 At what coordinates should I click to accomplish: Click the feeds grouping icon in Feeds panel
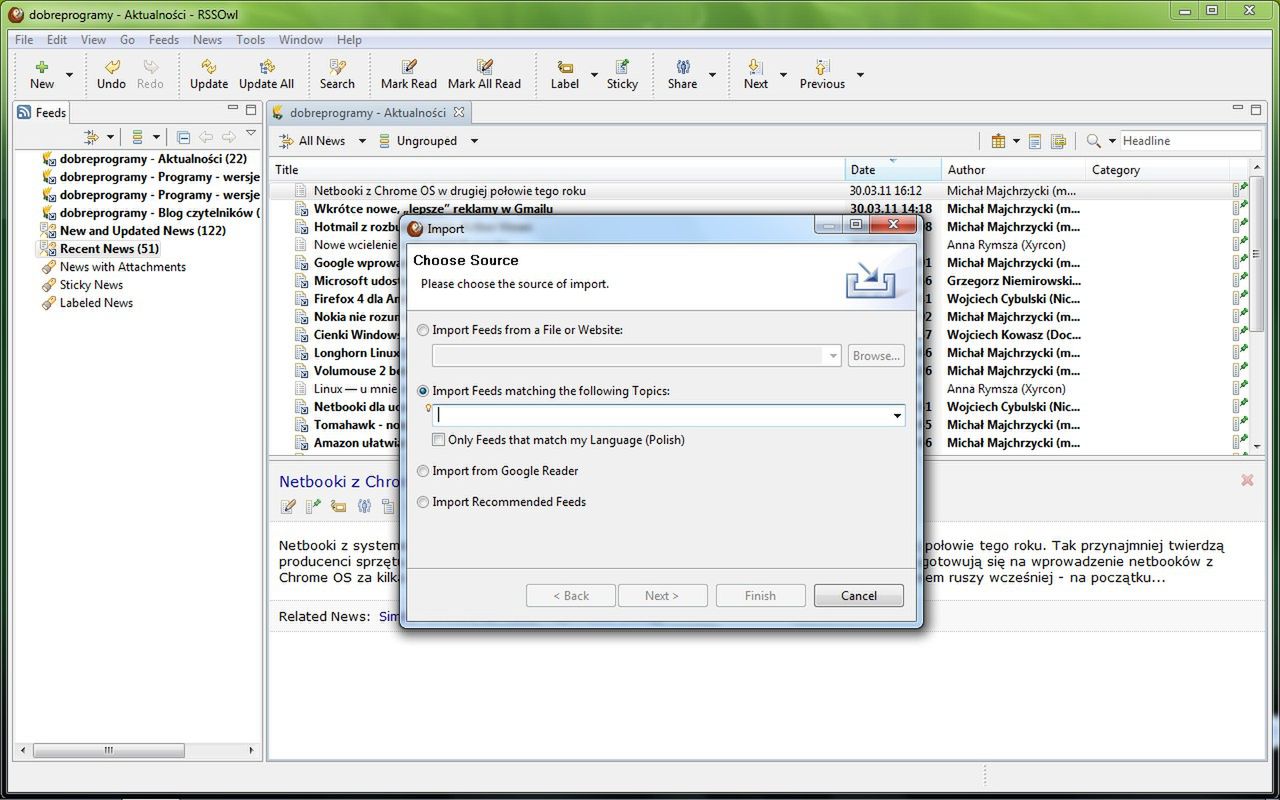(138, 137)
